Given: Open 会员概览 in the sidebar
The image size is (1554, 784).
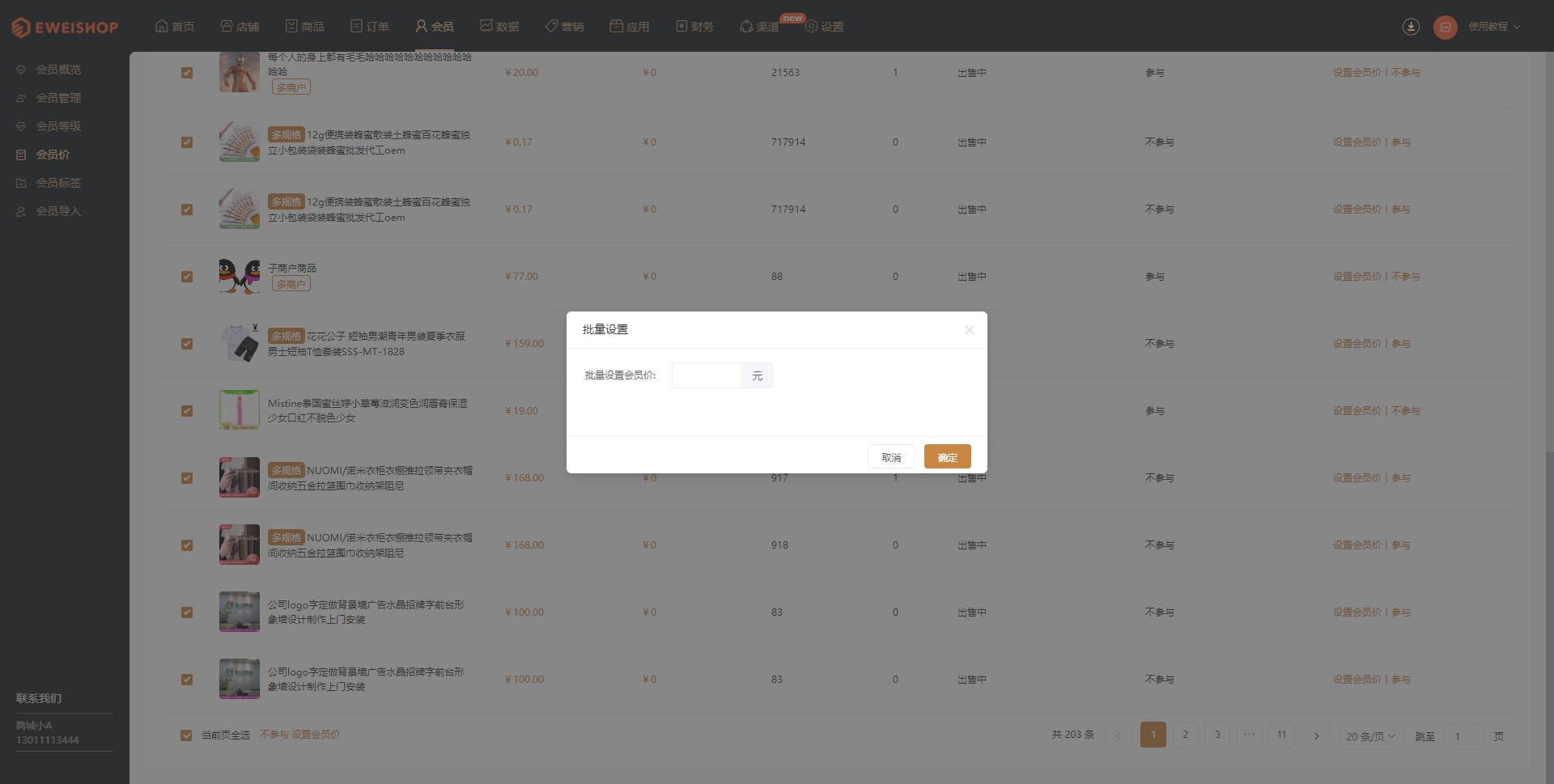Looking at the screenshot, I should pyautogui.click(x=58, y=70).
